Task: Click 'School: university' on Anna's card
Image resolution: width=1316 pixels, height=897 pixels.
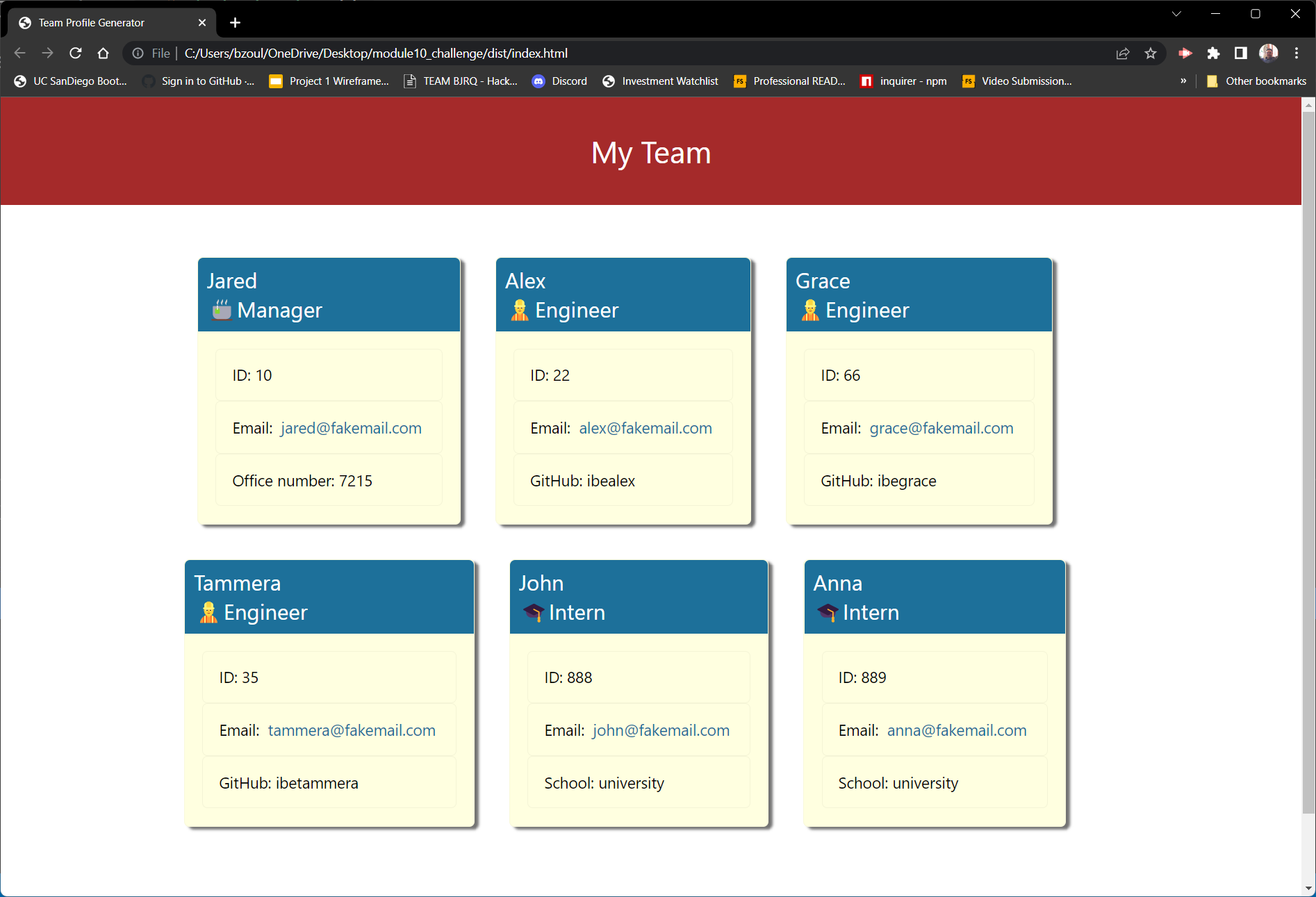Action: pyautogui.click(x=898, y=783)
